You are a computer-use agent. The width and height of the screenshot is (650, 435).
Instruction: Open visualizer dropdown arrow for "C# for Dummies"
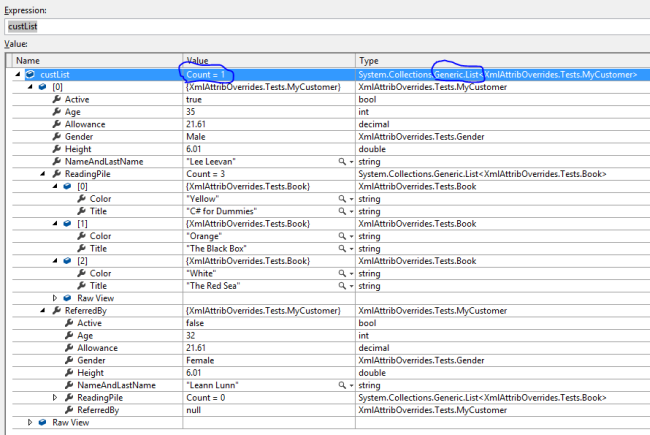point(351,211)
